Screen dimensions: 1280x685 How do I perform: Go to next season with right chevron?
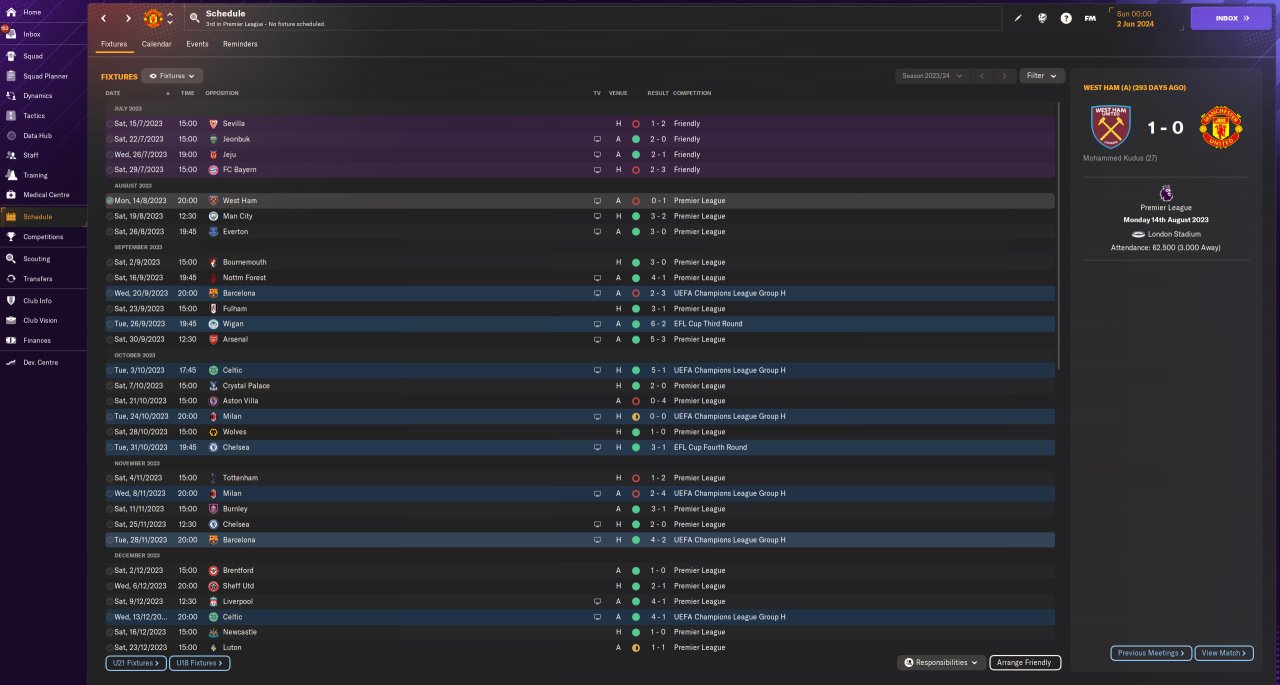tap(1005, 76)
